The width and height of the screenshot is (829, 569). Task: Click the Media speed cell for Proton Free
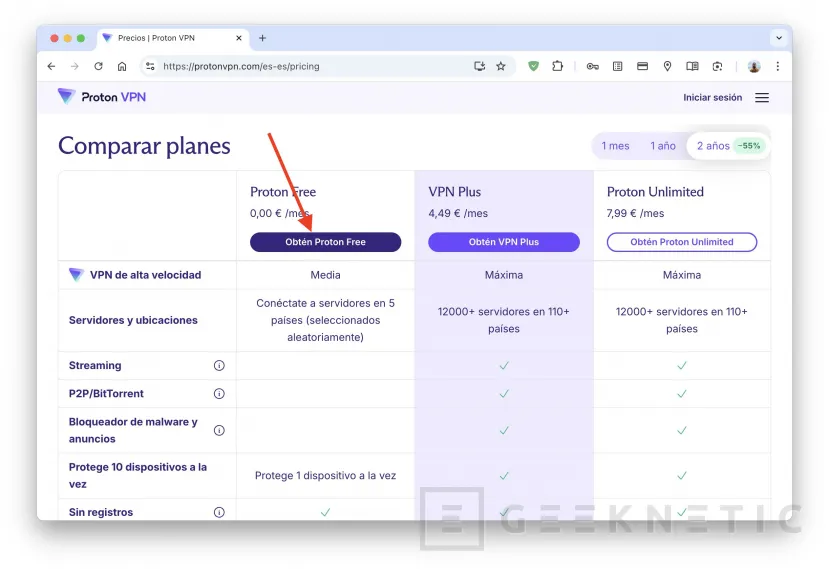(326, 275)
